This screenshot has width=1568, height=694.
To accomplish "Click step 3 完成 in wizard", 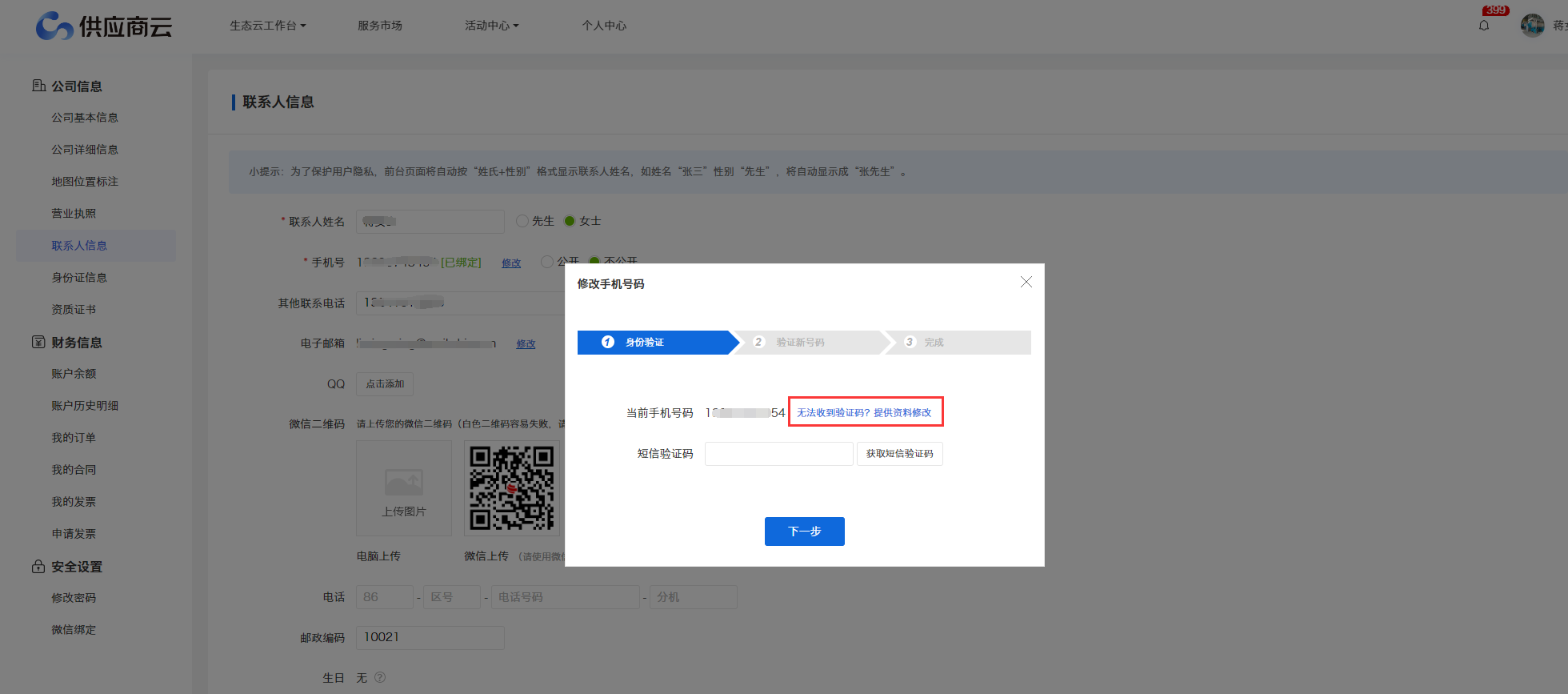I will tap(958, 343).
